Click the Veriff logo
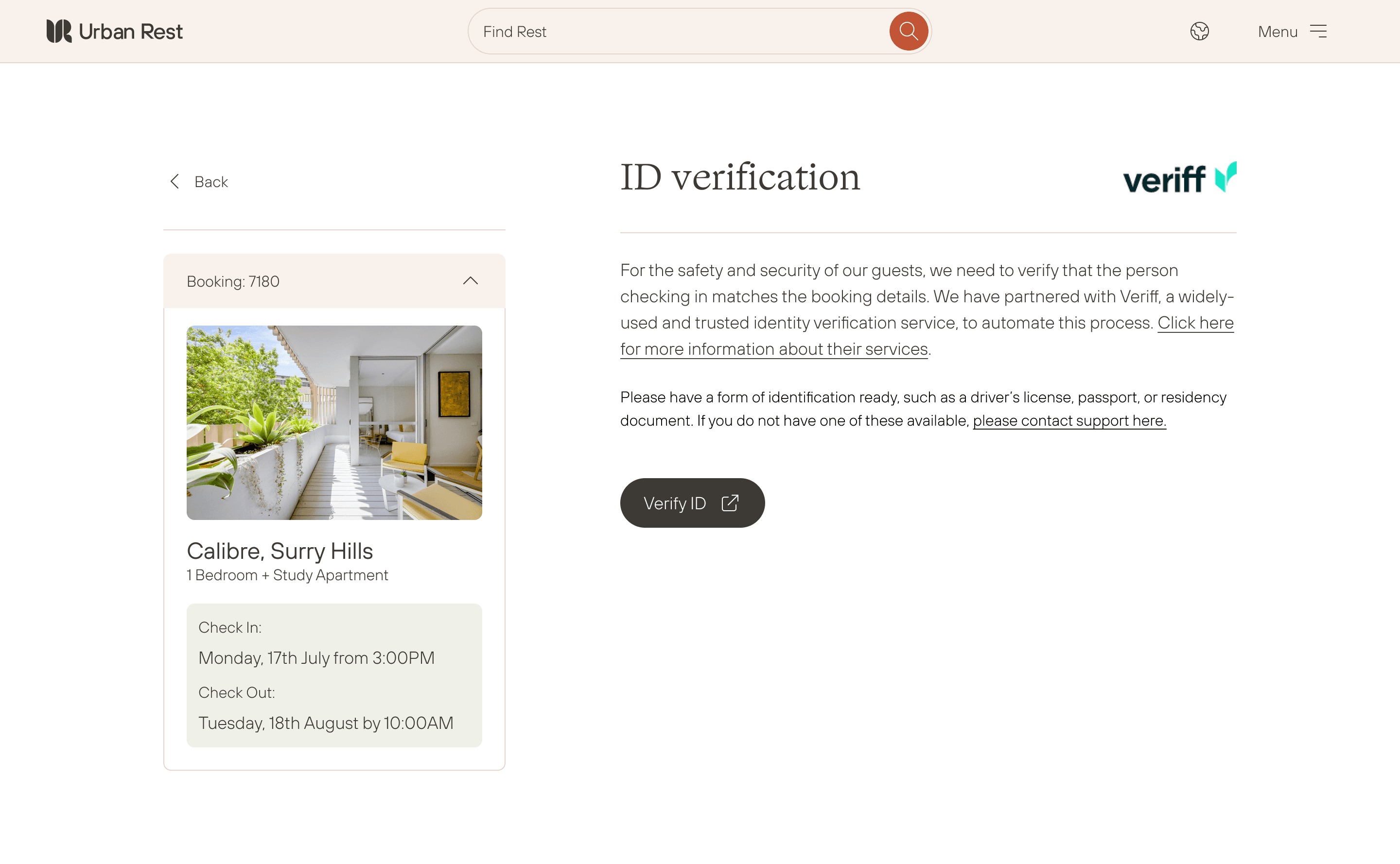The image size is (1400, 864). [1179, 178]
